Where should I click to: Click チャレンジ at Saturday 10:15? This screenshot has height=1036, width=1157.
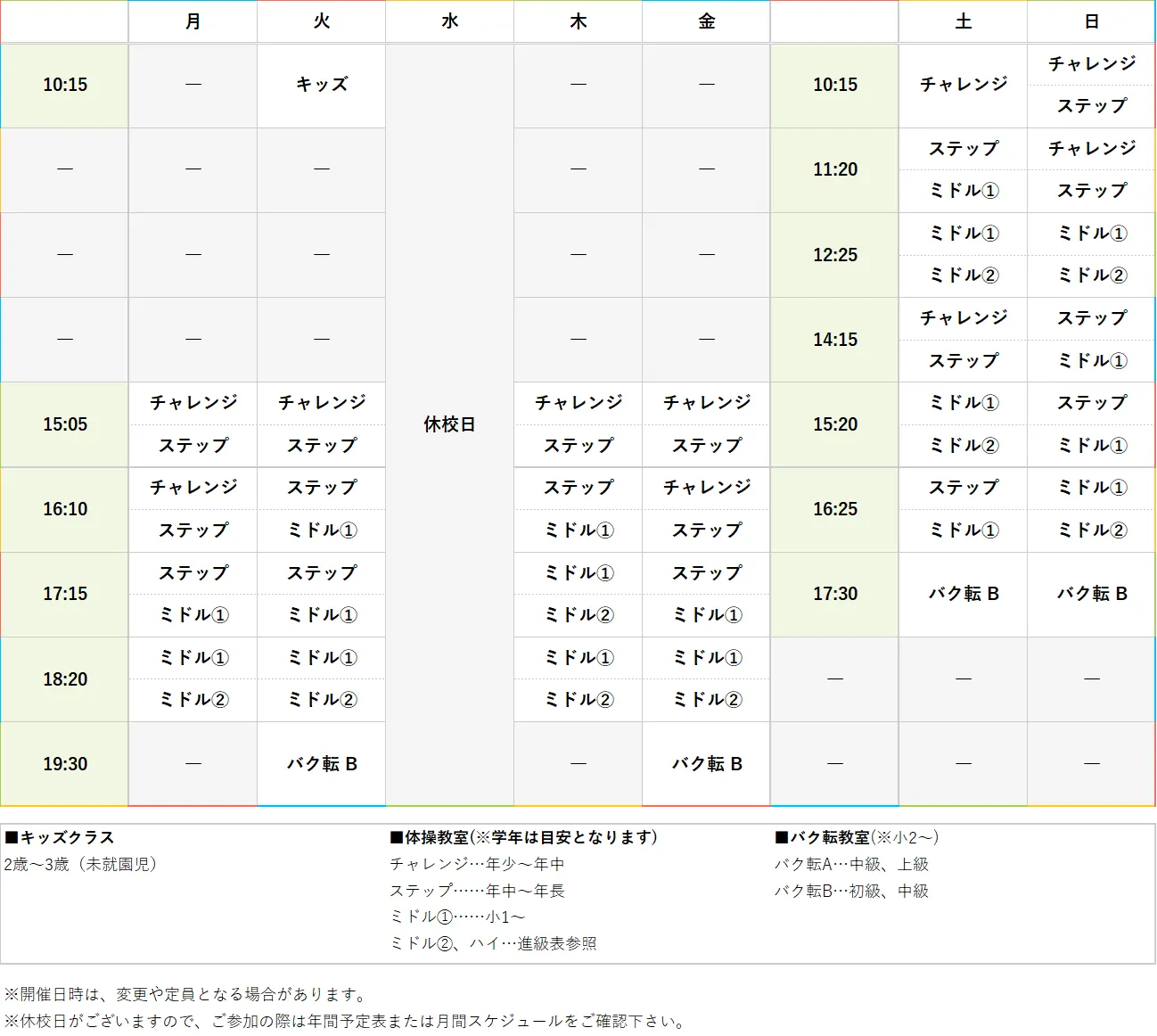tap(963, 86)
